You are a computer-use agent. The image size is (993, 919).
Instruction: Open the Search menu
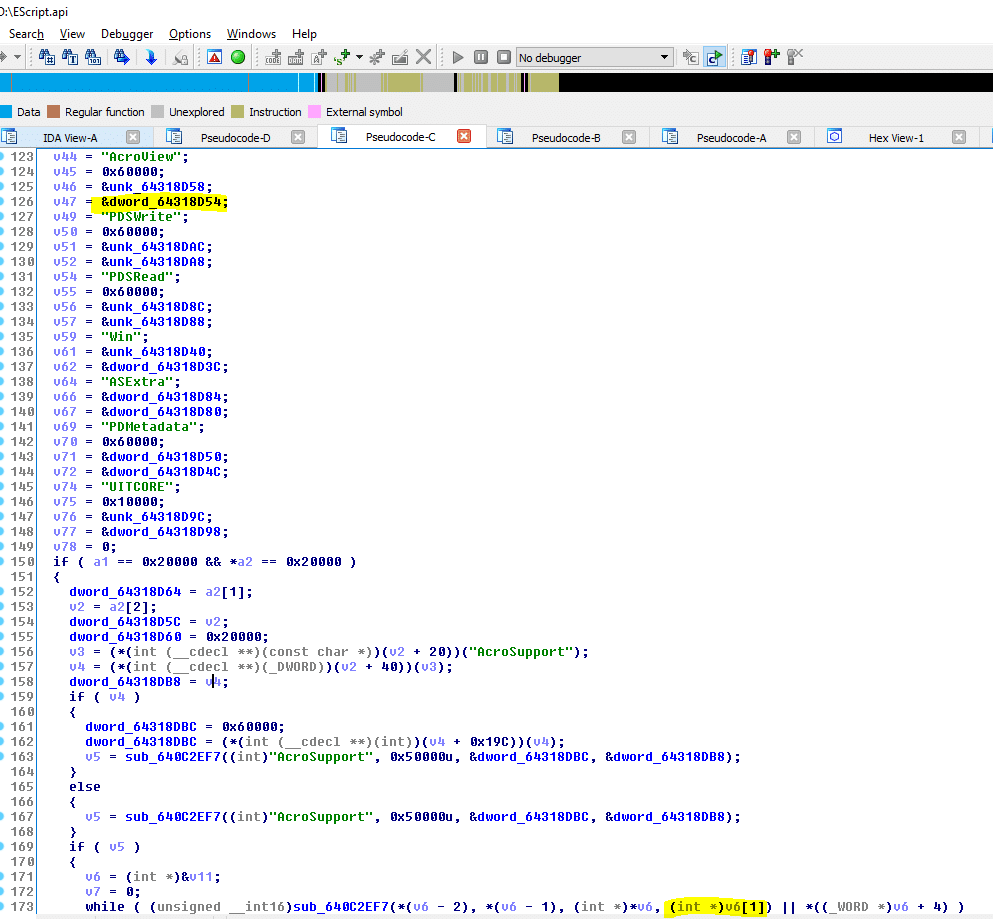(x=26, y=34)
